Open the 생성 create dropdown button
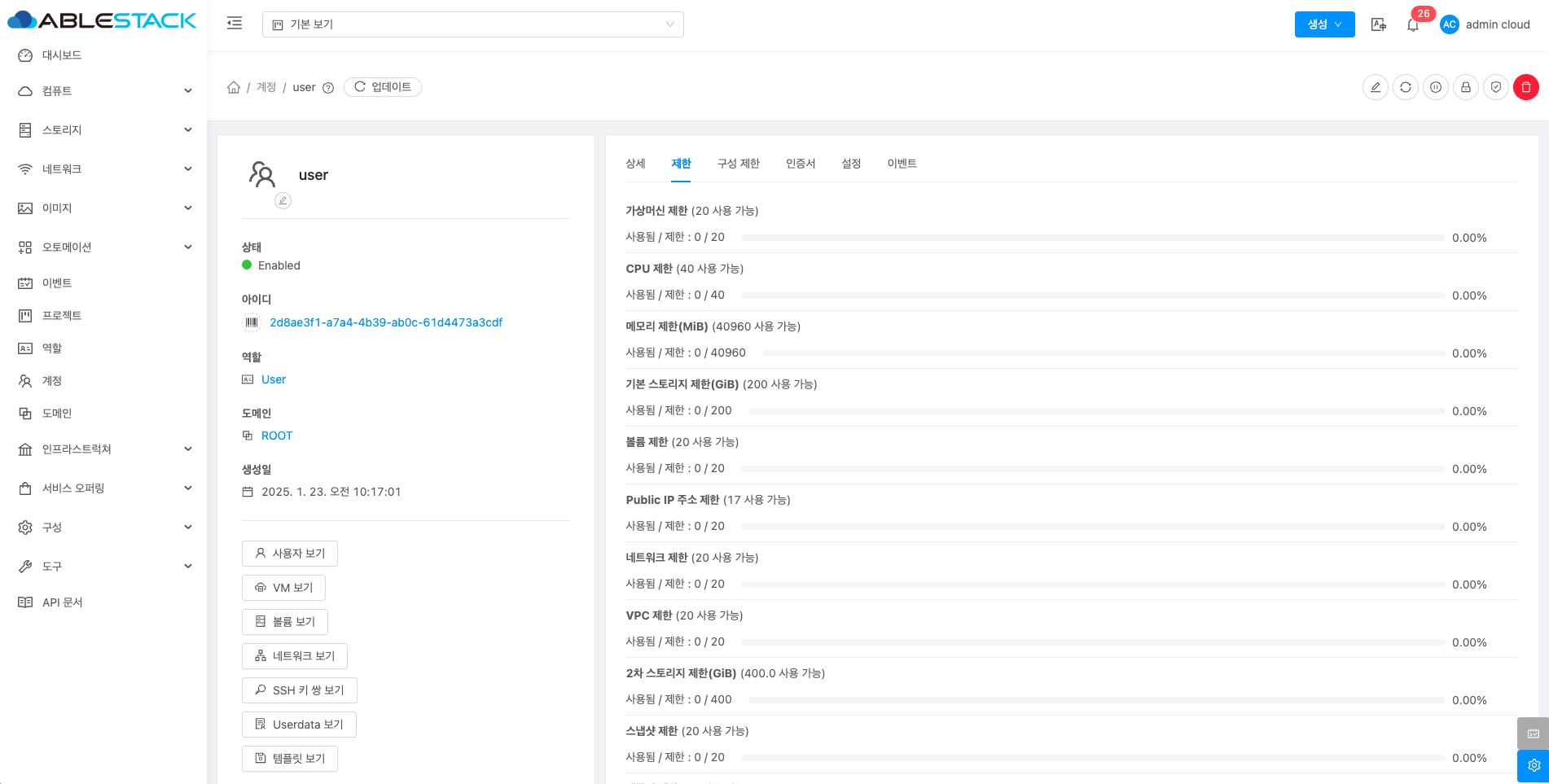This screenshot has width=1549, height=784. click(x=1323, y=24)
